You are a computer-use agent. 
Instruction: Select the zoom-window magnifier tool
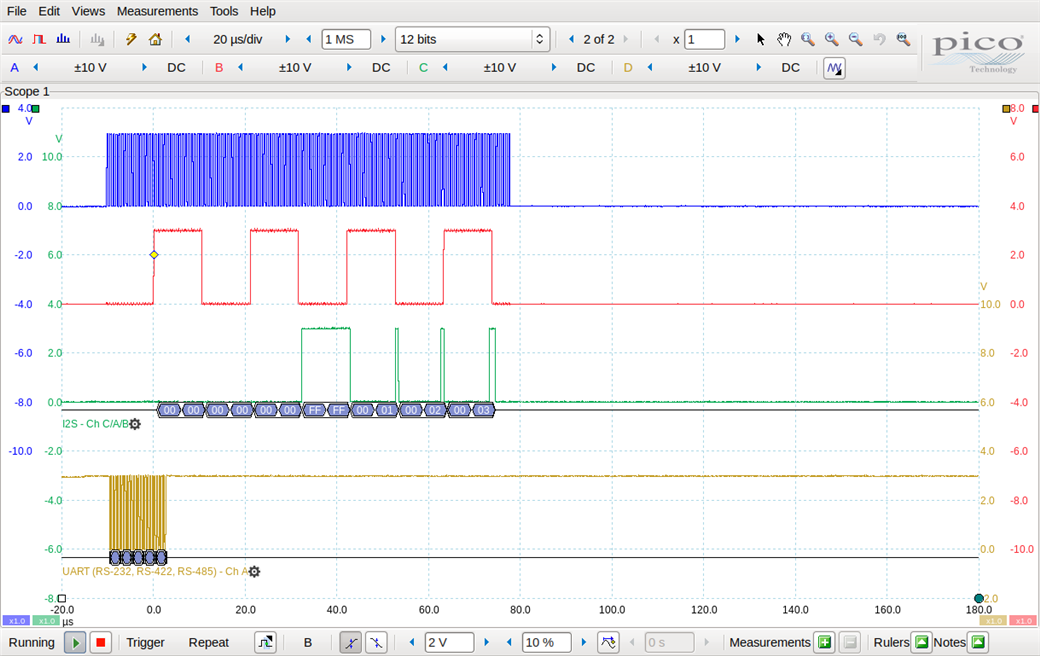(x=807, y=39)
